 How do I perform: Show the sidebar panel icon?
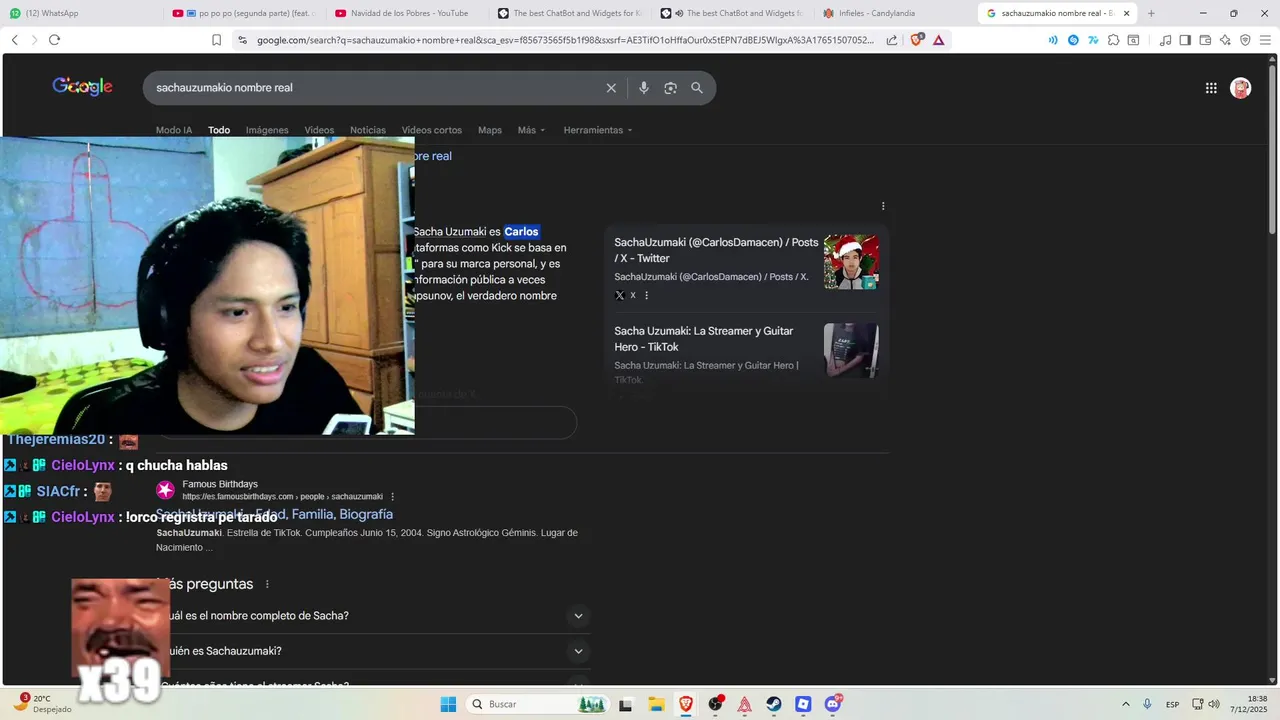[1185, 40]
